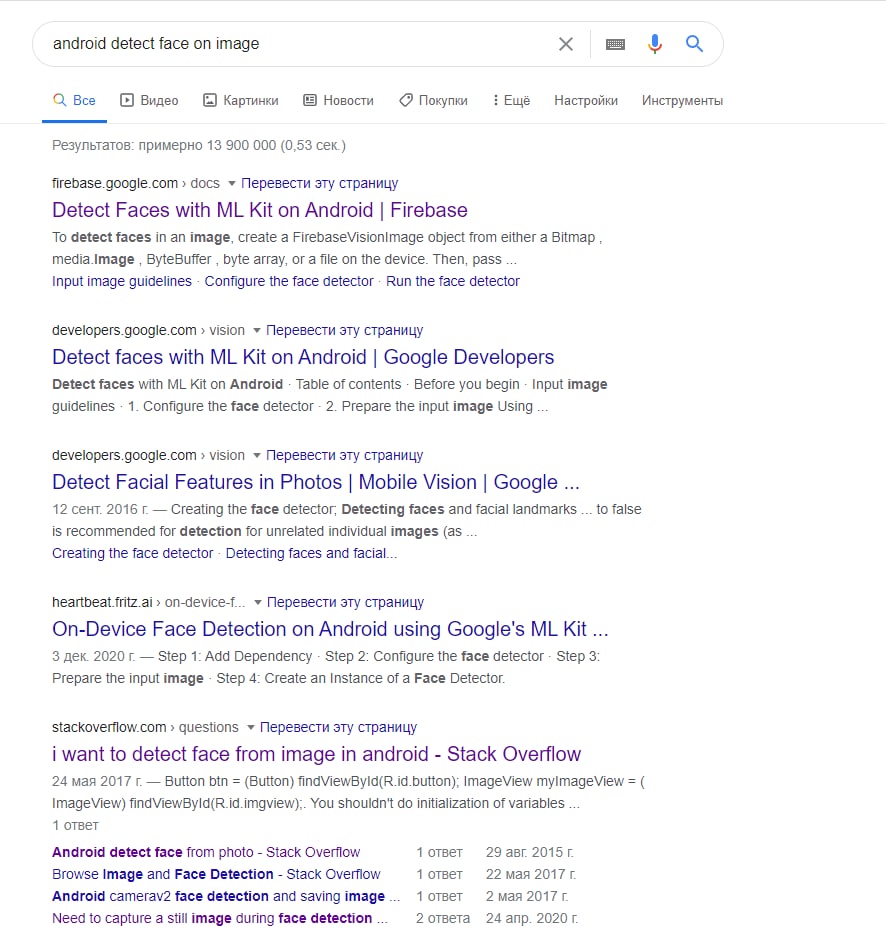This screenshot has height=930, width=886.
Task: Switch to the Картинки tab
Action: point(241,100)
